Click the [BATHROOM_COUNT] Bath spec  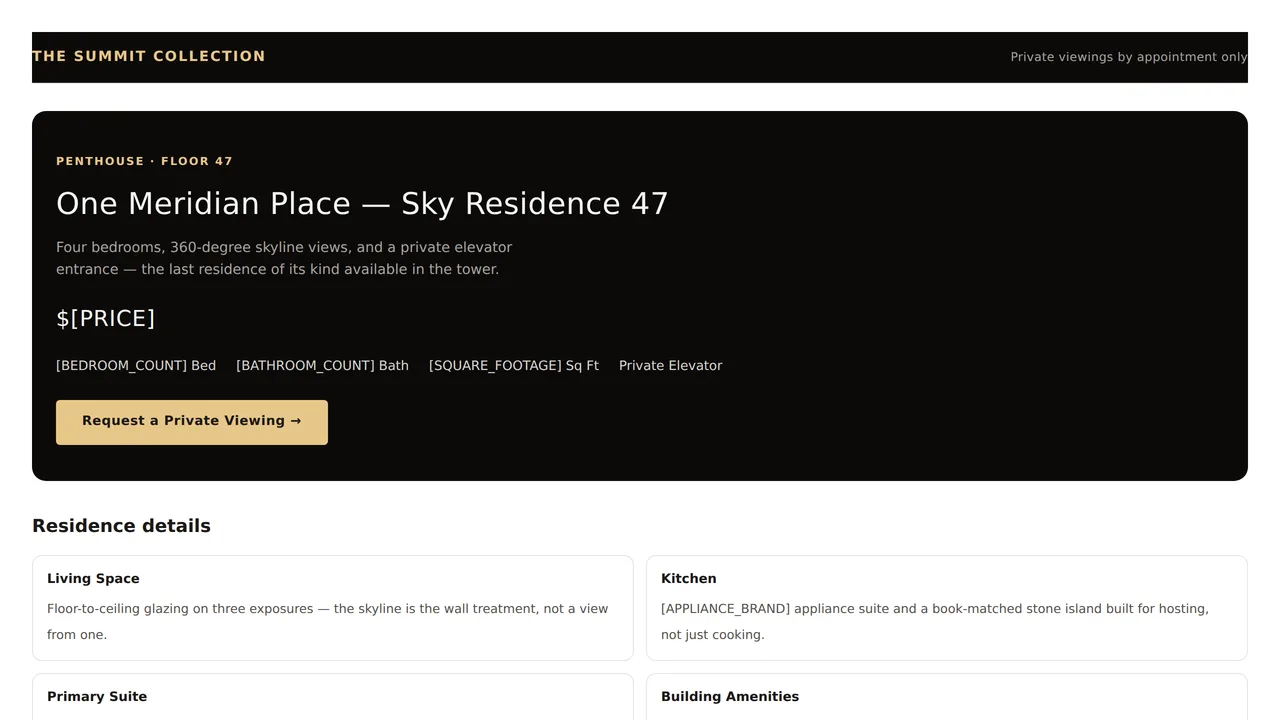(322, 365)
